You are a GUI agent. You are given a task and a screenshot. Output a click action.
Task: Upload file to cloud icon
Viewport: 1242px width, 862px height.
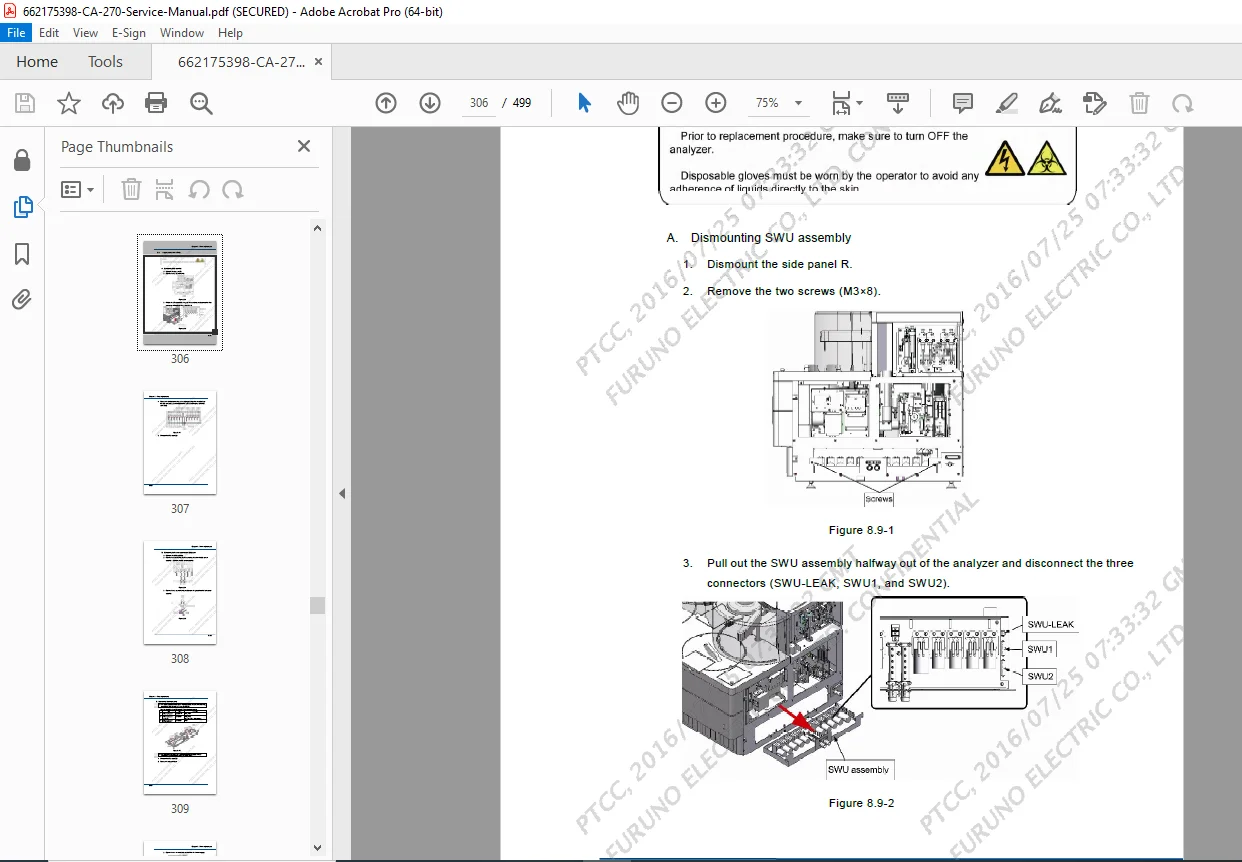coord(113,103)
